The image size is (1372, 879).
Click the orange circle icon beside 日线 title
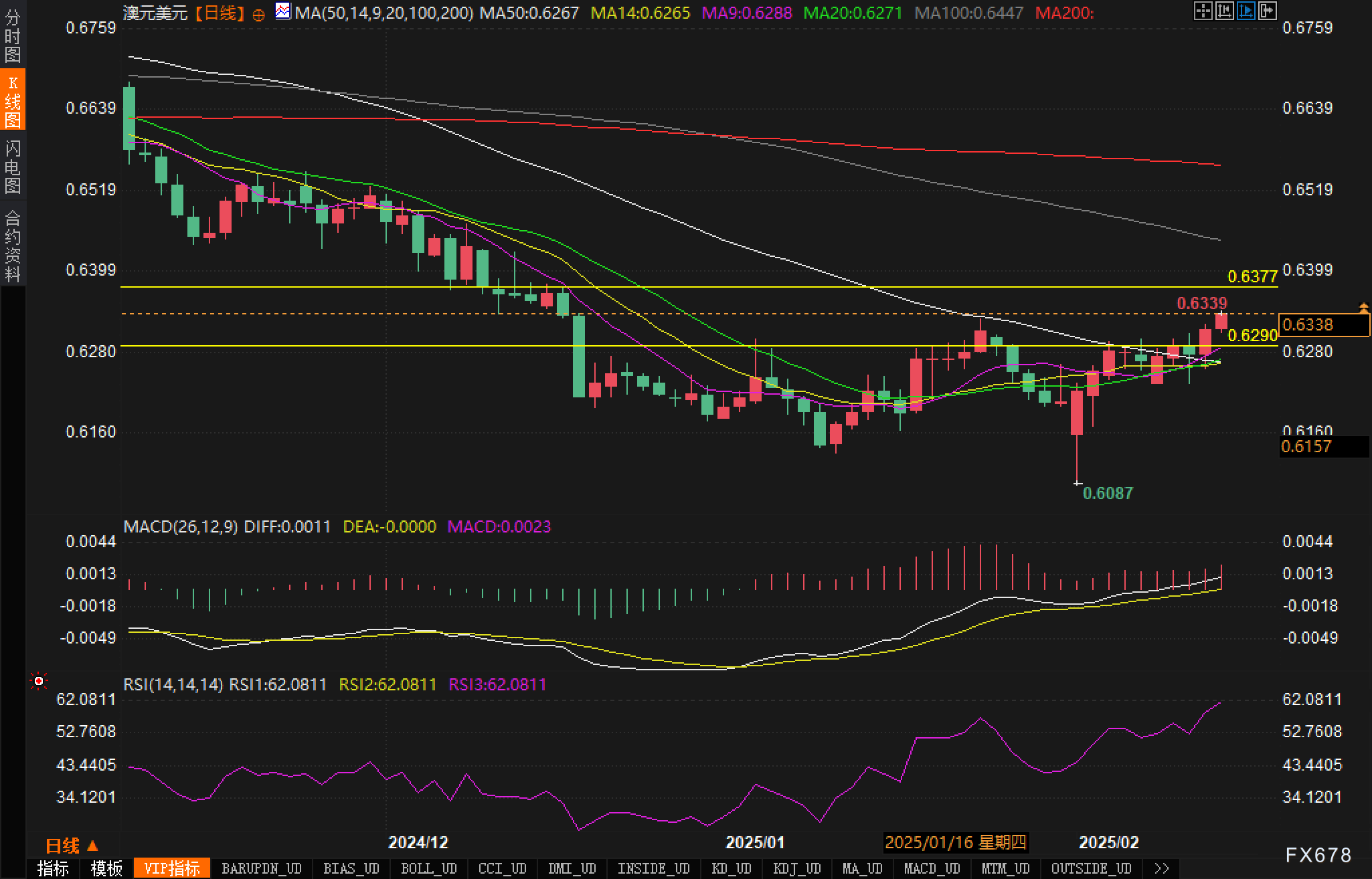click(258, 15)
